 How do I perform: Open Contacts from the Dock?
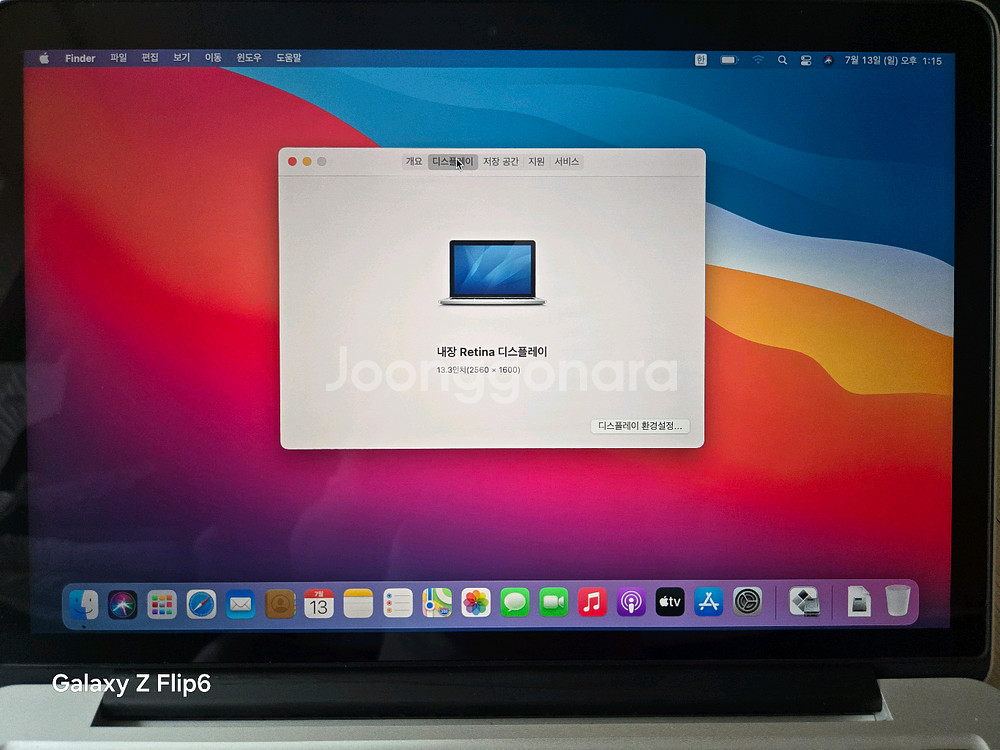(280, 603)
